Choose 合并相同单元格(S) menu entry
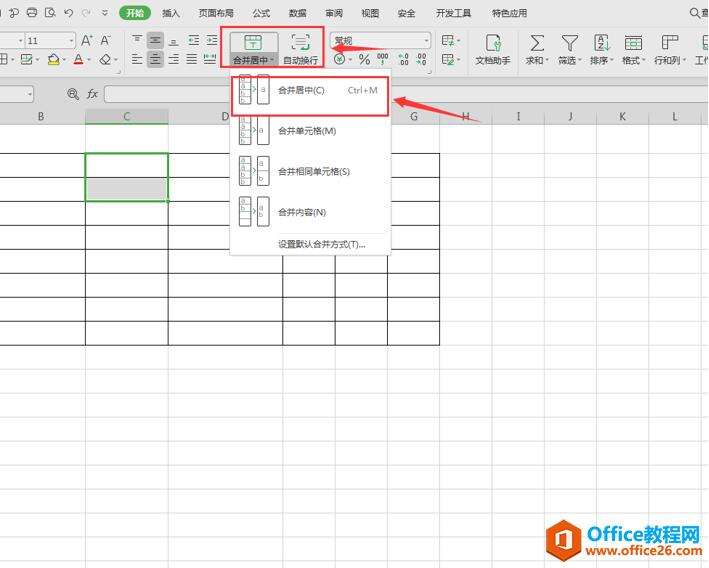This screenshot has height=568, width=709. tap(310, 172)
